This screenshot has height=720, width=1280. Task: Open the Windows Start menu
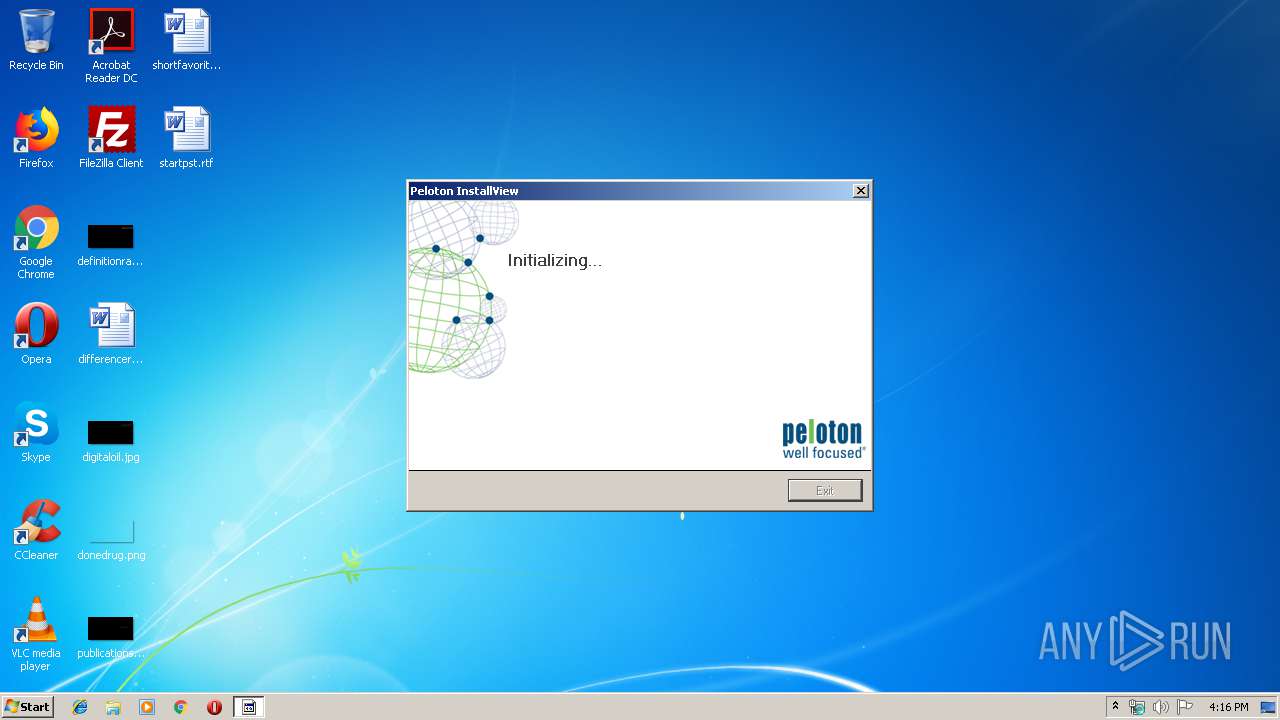tap(28, 707)
